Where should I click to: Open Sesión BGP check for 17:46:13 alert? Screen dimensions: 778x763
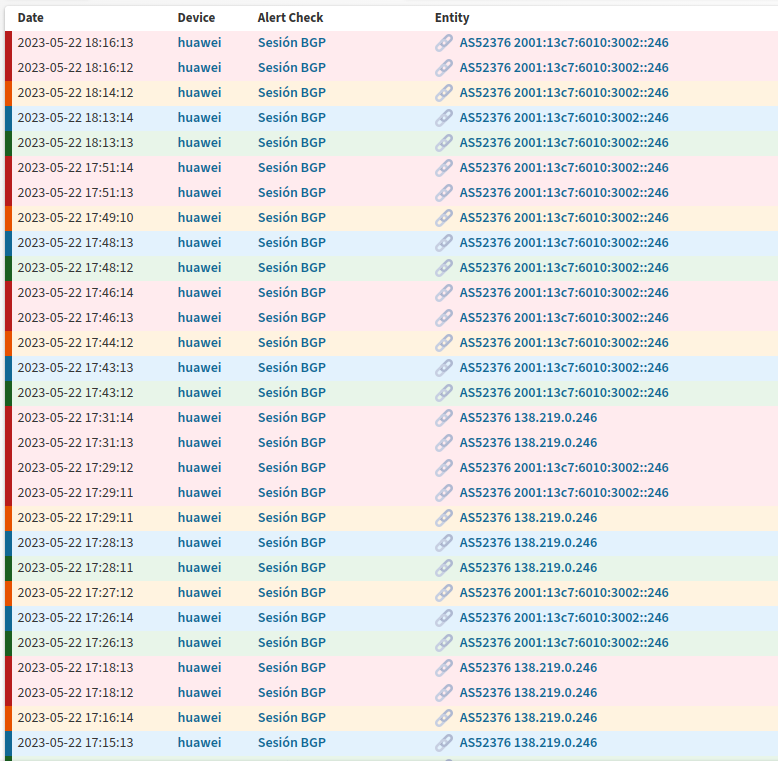291,318
